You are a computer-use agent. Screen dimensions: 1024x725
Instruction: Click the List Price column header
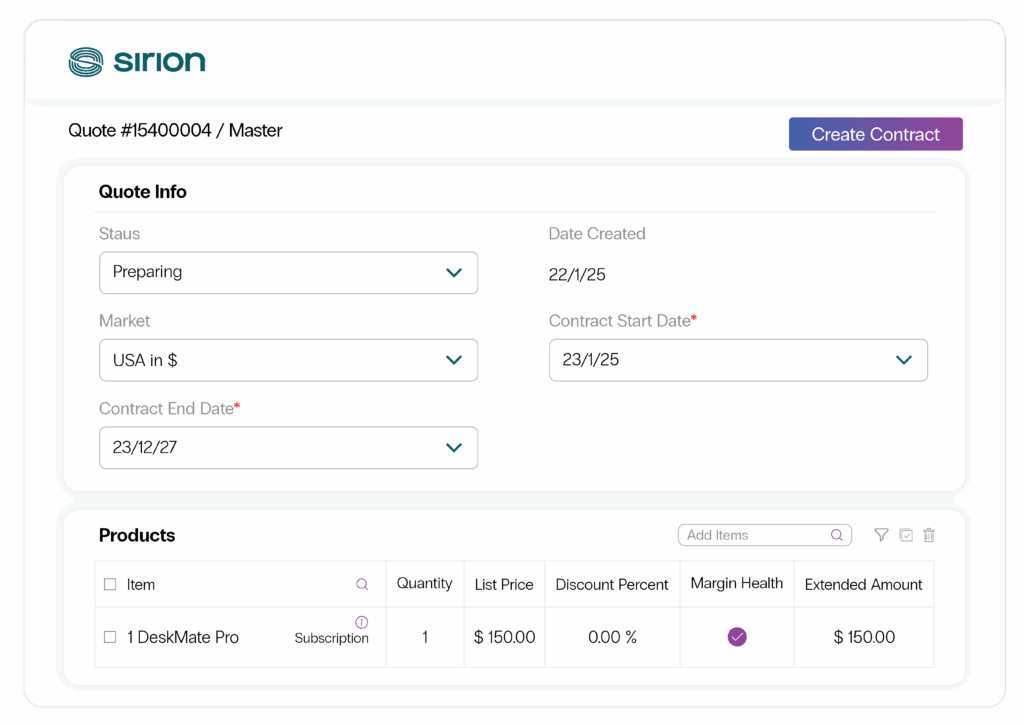[504, 585]
